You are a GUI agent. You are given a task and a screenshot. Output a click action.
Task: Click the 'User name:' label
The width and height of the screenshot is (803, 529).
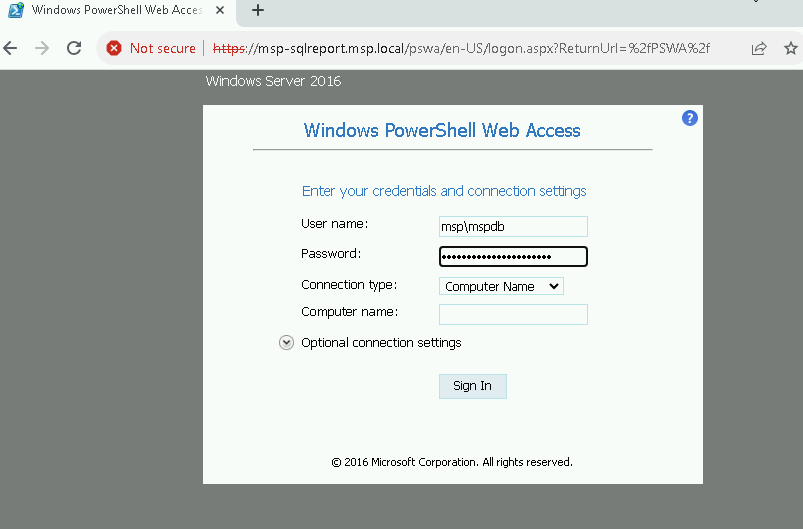[334, 224]
